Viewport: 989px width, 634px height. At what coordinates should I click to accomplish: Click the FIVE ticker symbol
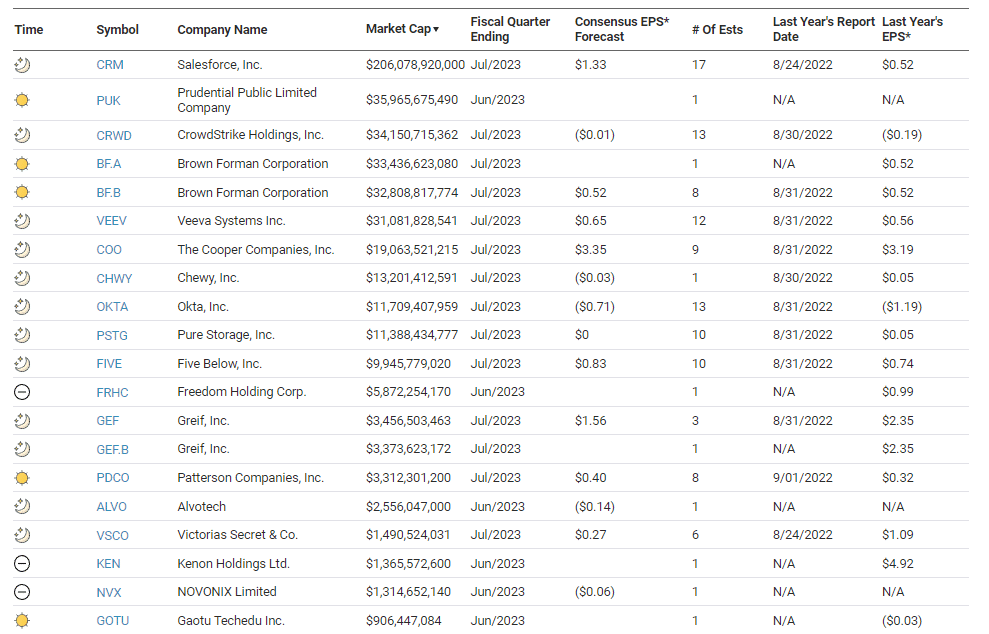pyautogui.click(x=109, y=364)
